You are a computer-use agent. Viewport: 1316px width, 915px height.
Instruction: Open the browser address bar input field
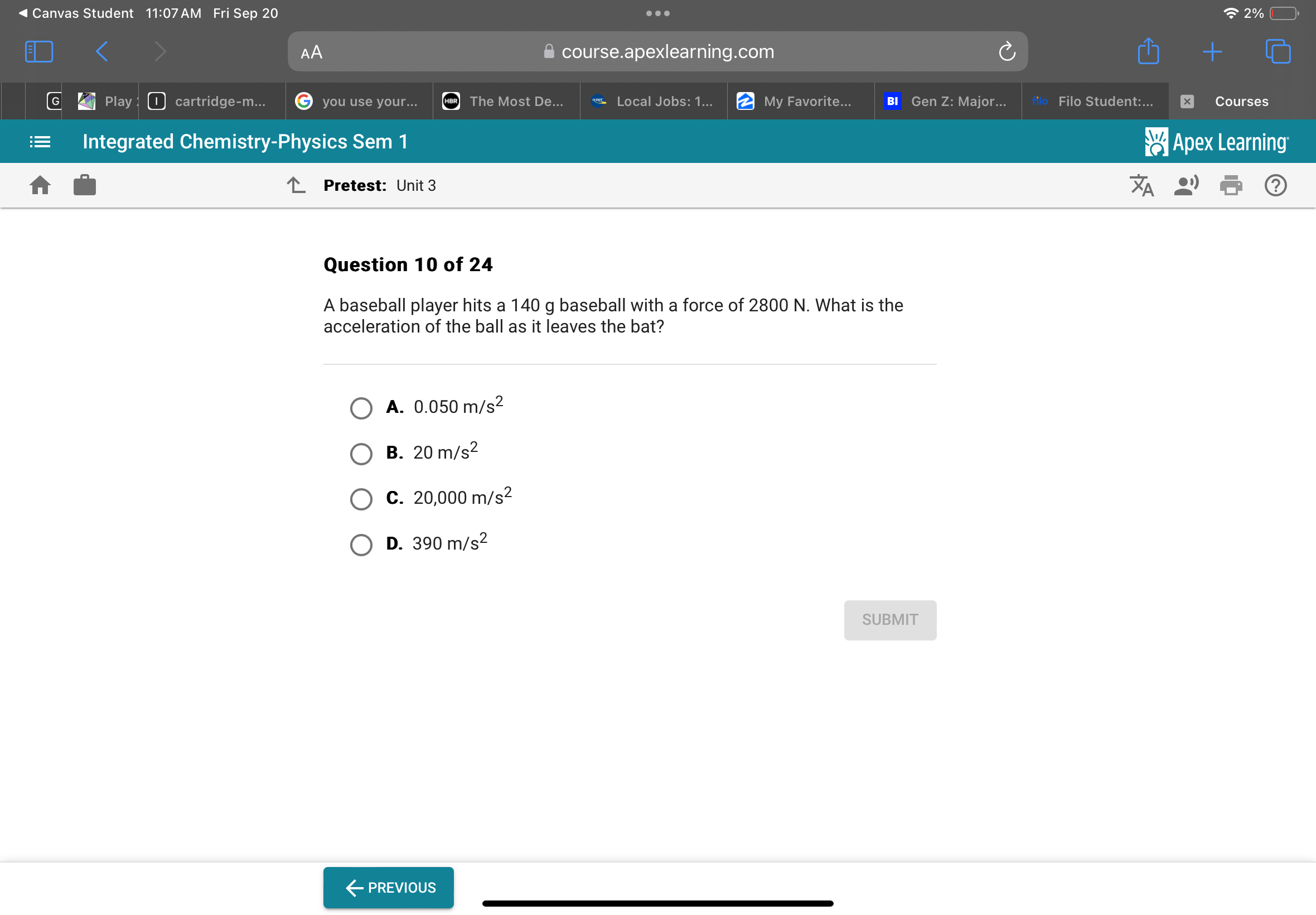pyautogui.click(x=658, y=51)
